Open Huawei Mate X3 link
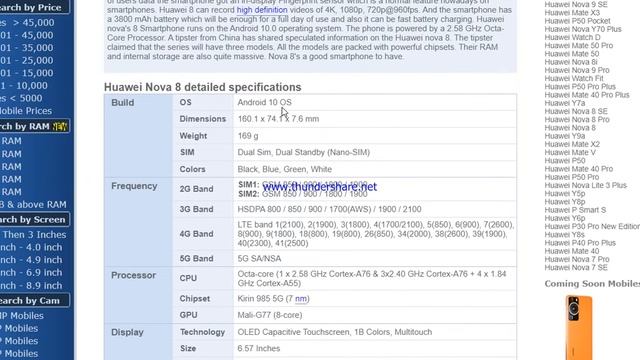The height and width of the screenshot is (360, 640). 572,13
